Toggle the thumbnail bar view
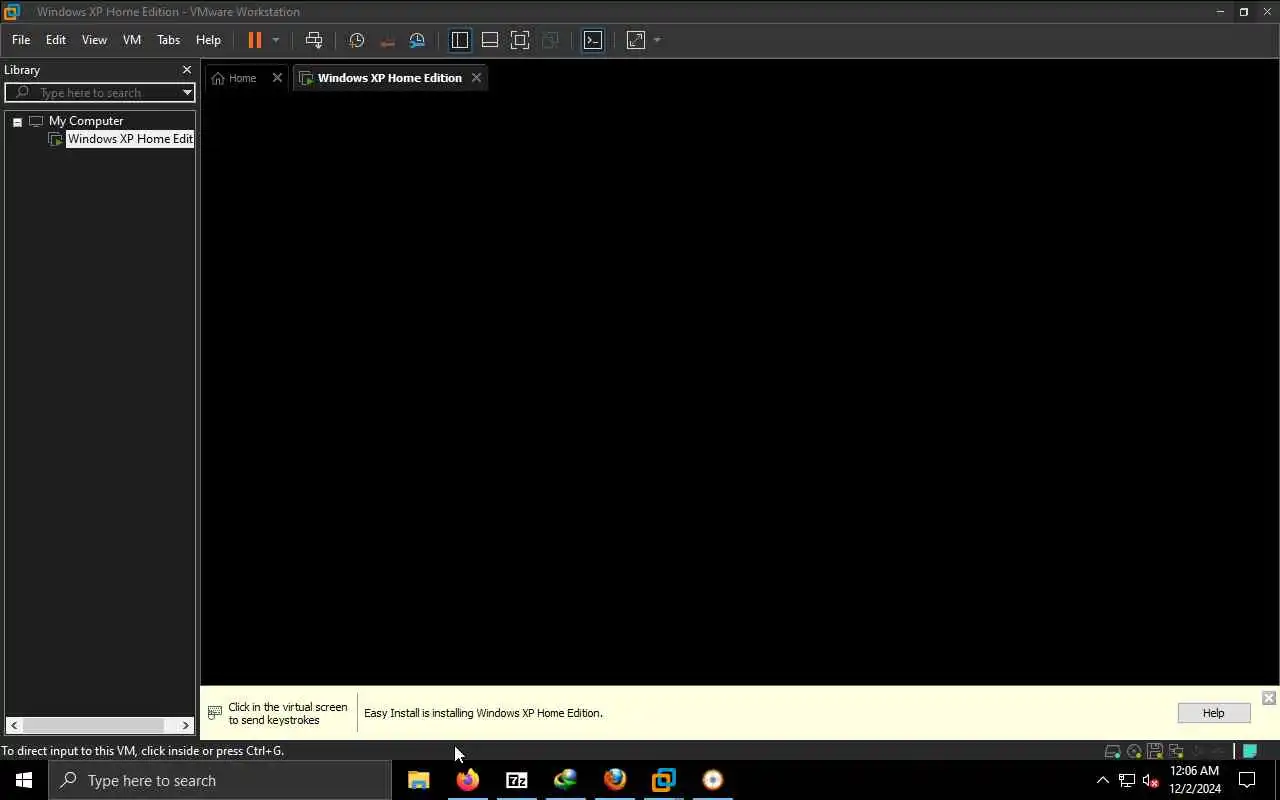 click(x=490, y=40)
